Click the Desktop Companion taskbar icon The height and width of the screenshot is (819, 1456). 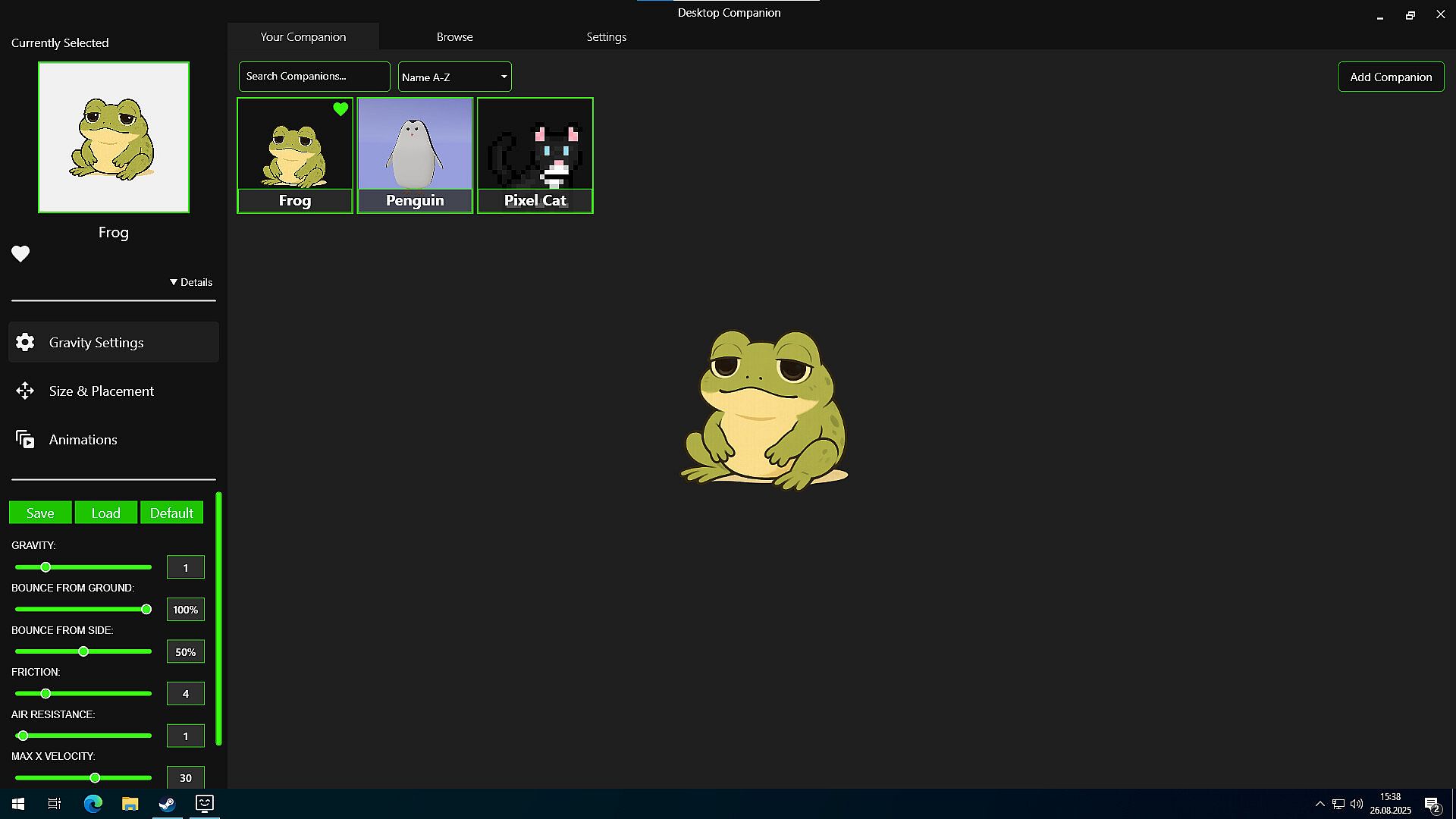click(204, 803)
